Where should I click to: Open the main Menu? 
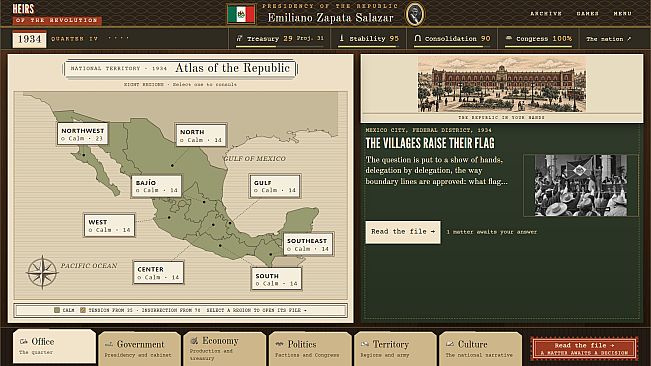(x=622, y=14)
